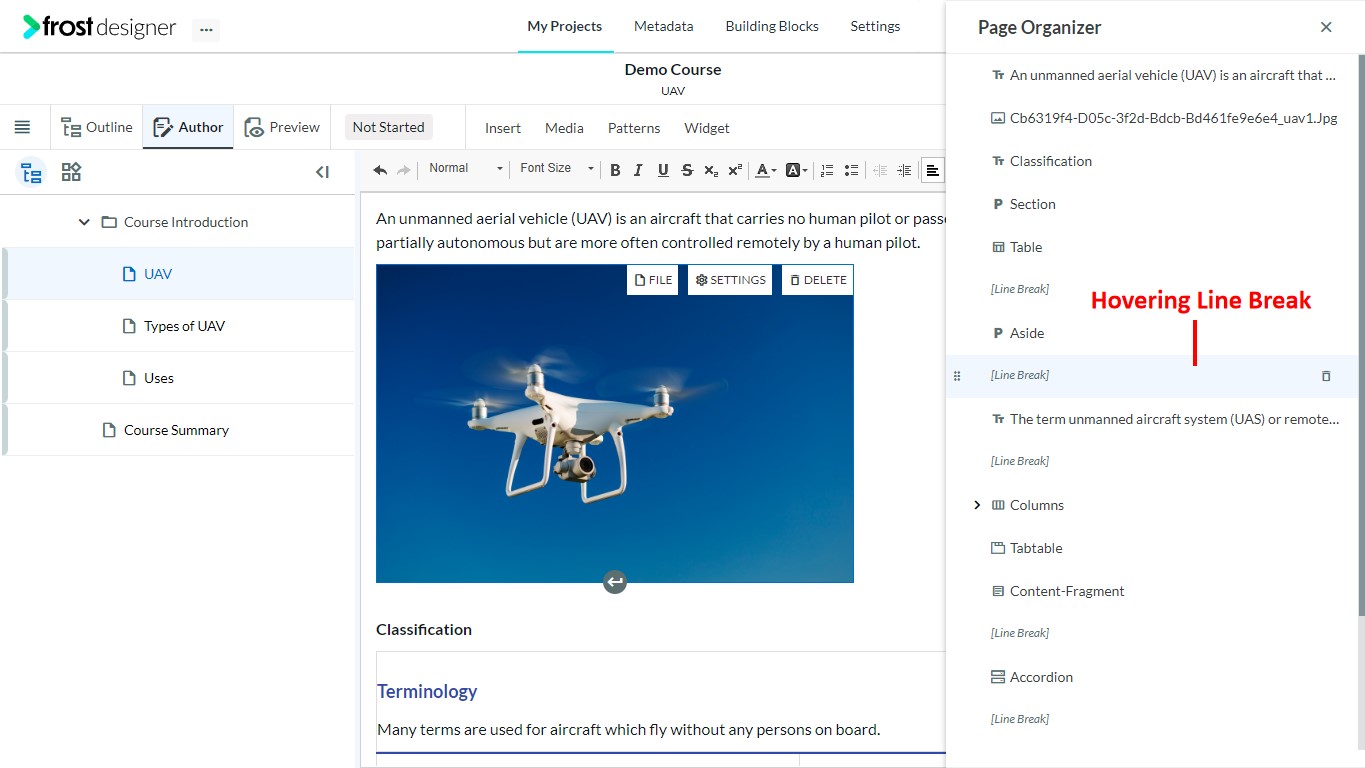
Task: Open the Font Size dropdown
Action: [x=557, y=168]
